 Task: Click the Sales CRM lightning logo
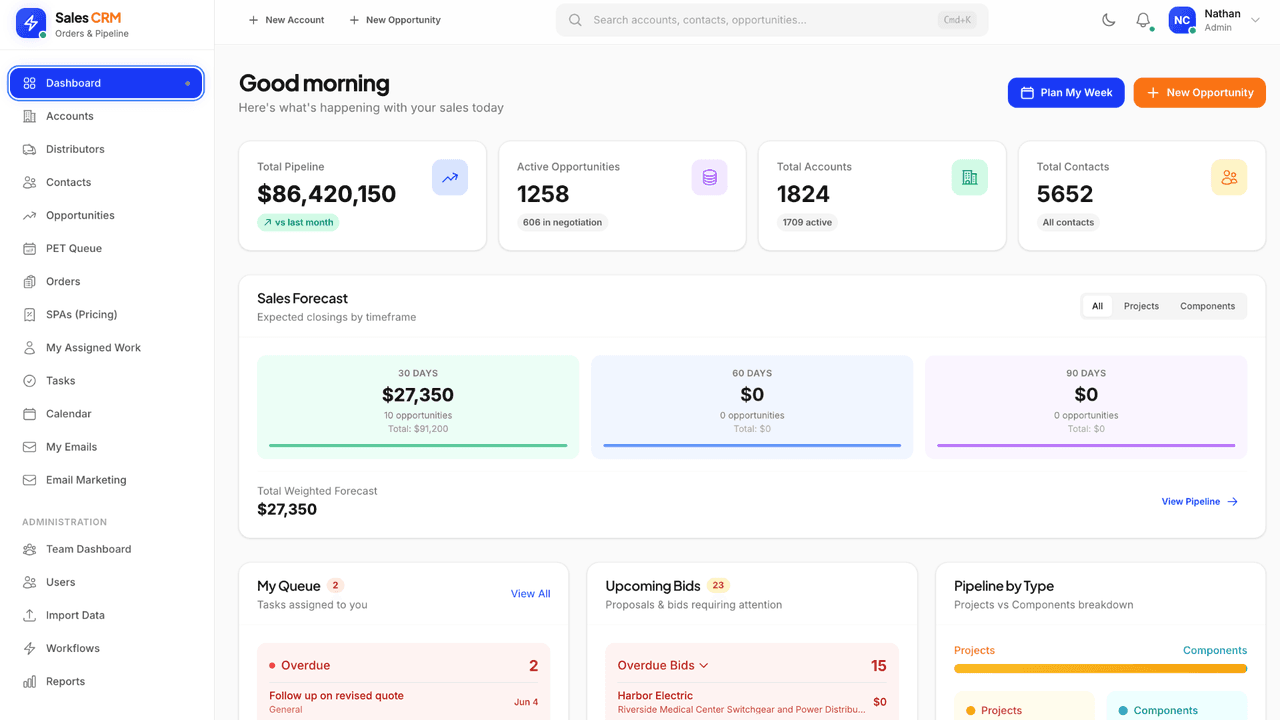point(31,23)
